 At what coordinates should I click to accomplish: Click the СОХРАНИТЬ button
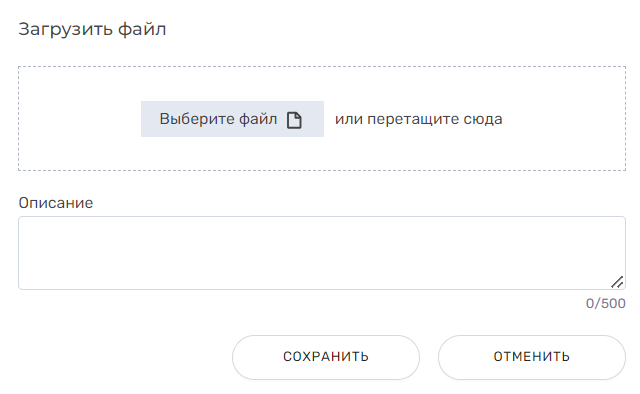click(326, 357)
